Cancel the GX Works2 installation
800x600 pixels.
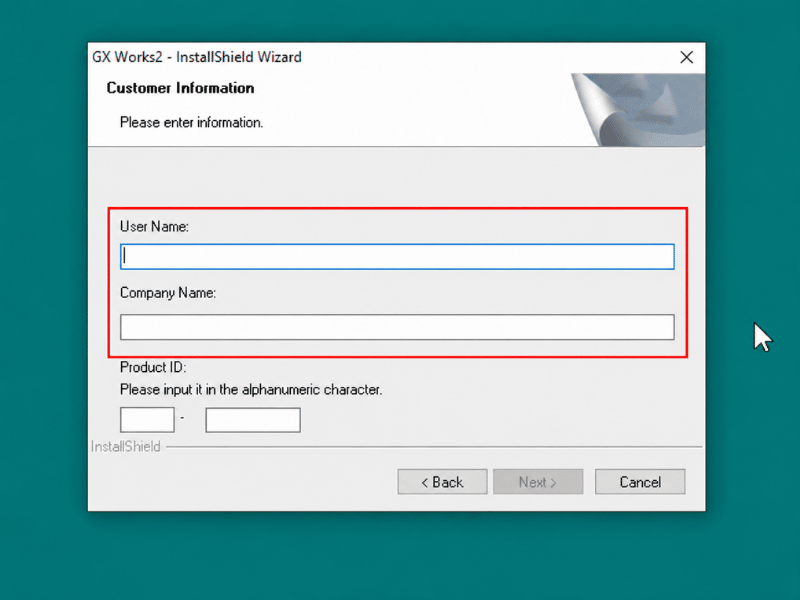pos(640,482)
